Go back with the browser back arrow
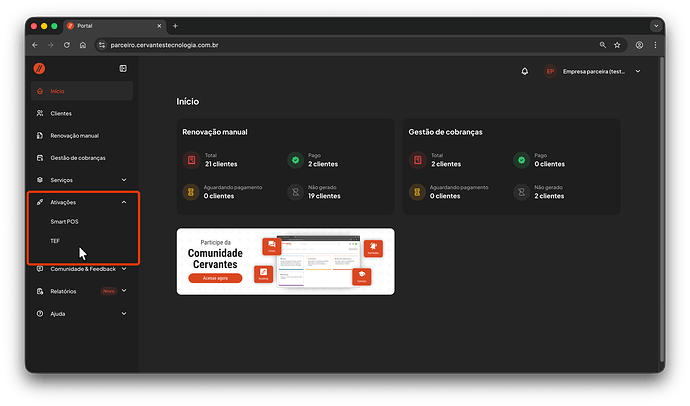Image resolution: width=690 pixels, height=406 pixels. 36,45
